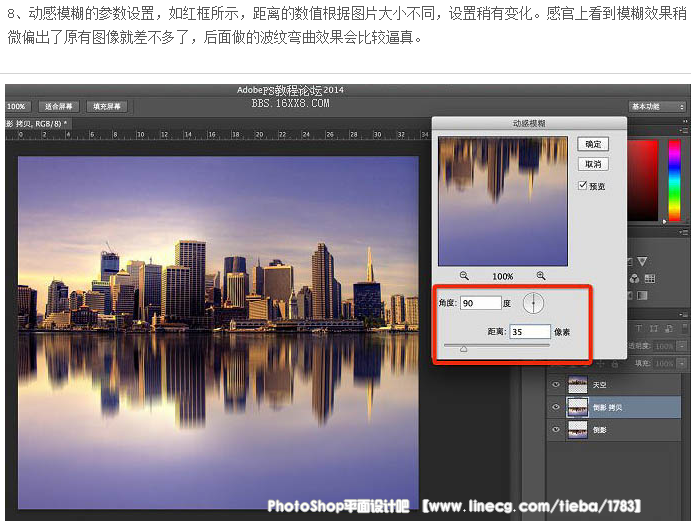
Task: Click the 填充屏幕 button
Action: coord(107,107)
